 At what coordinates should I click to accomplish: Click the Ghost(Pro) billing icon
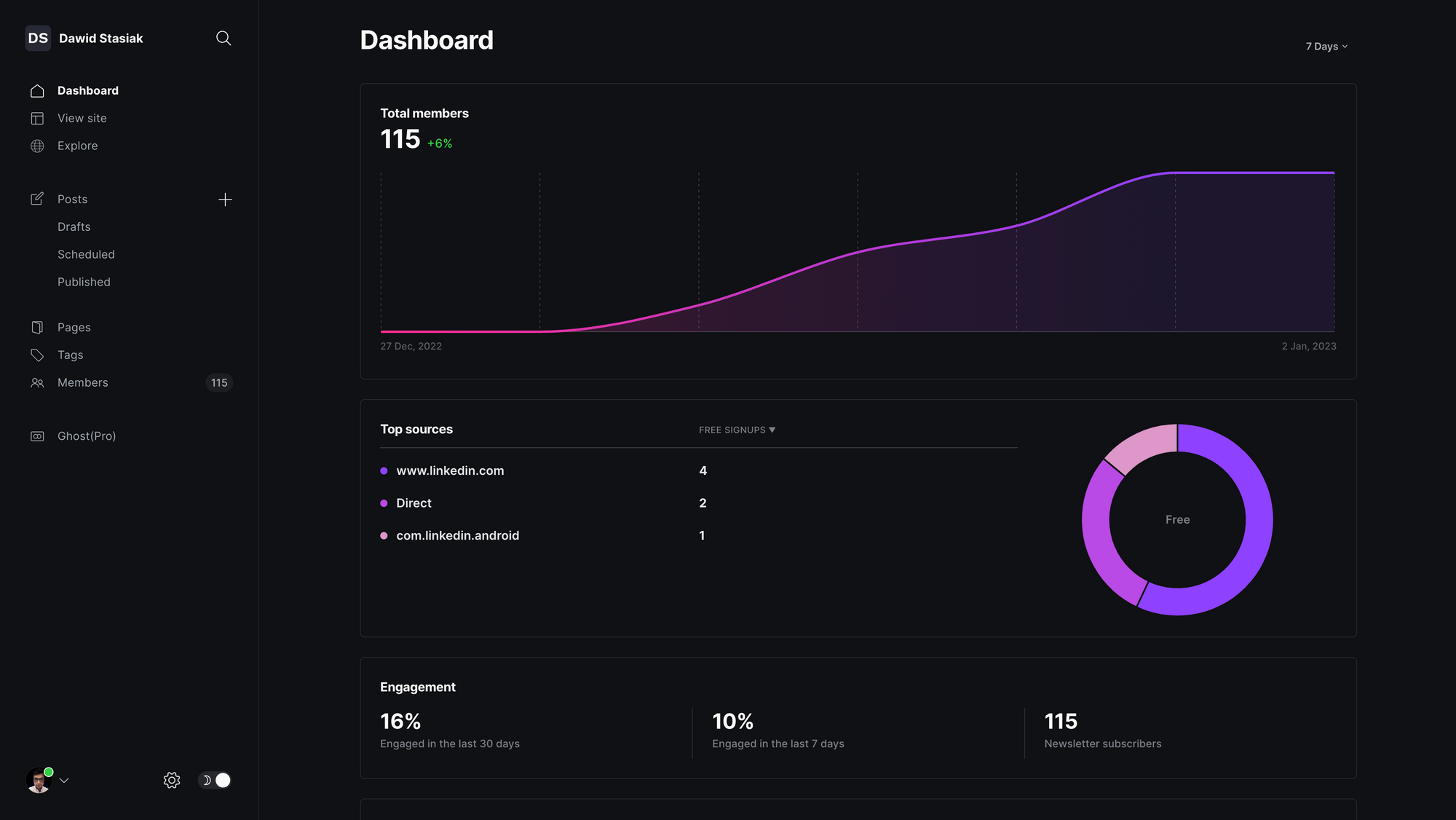[x=37, y=436]
